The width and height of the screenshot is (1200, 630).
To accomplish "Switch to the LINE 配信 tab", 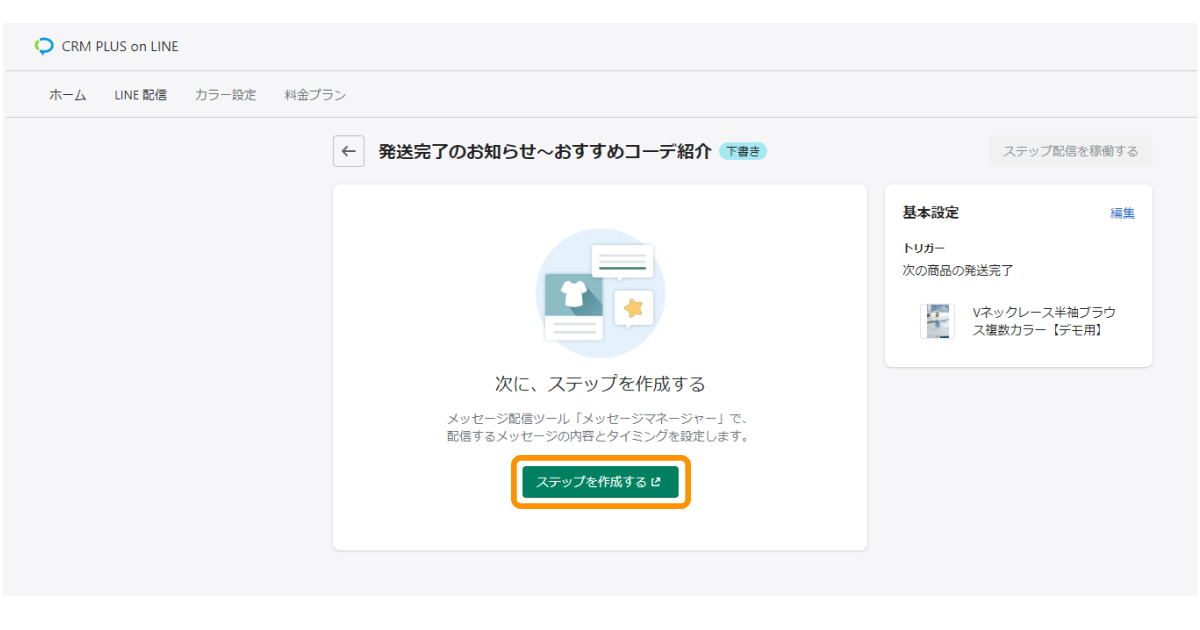I will [x=140, y=95].
